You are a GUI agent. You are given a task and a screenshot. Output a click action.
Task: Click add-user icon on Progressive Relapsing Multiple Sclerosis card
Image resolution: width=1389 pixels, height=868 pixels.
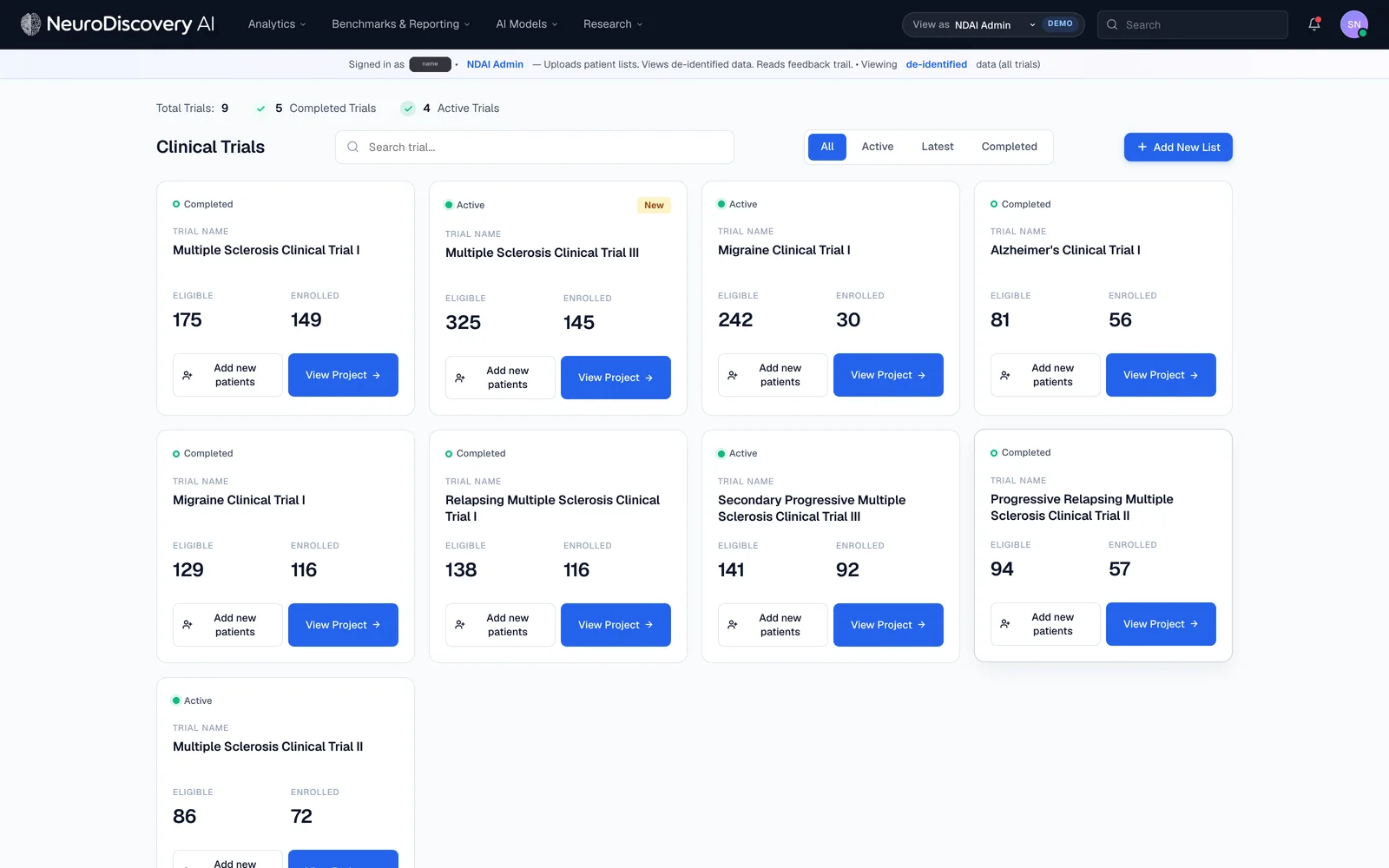[1005, 624]
